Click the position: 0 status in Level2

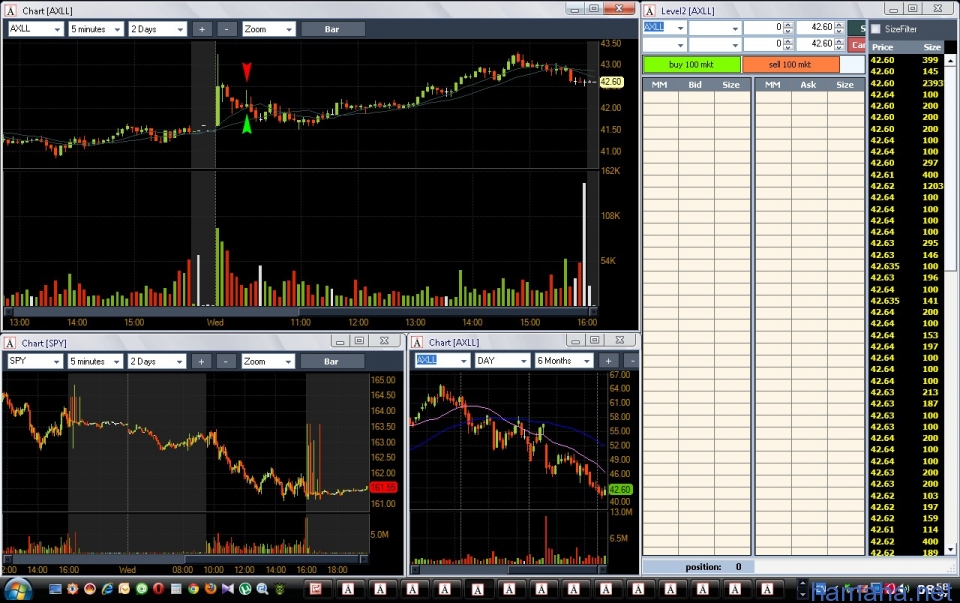(x=713, y=567)
